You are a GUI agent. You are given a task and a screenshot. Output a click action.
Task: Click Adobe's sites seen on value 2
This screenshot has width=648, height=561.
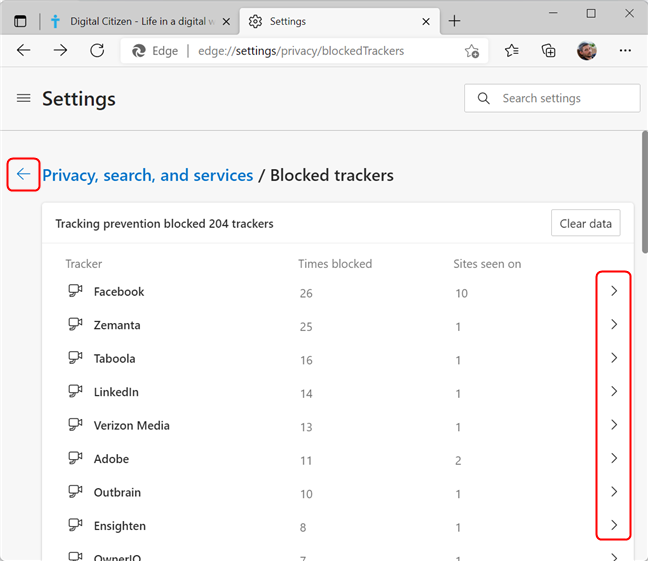[458, 461]
